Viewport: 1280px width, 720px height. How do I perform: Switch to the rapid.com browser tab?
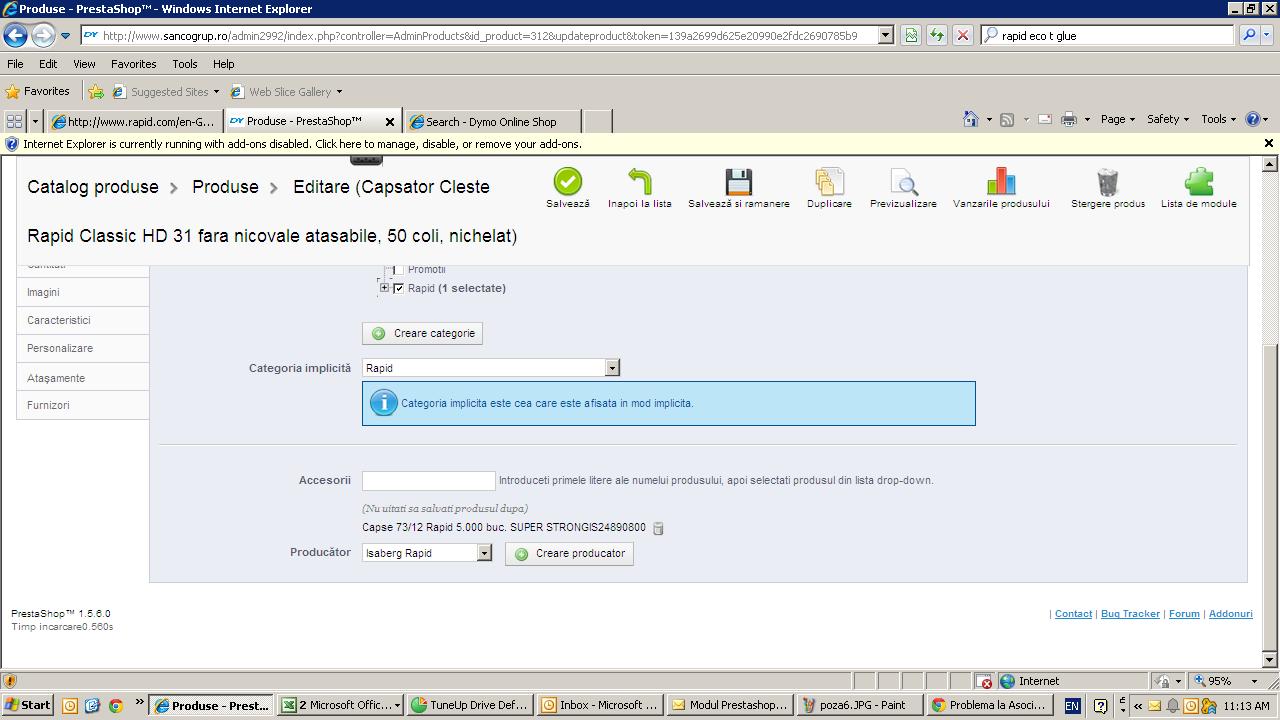coord(136,121)
